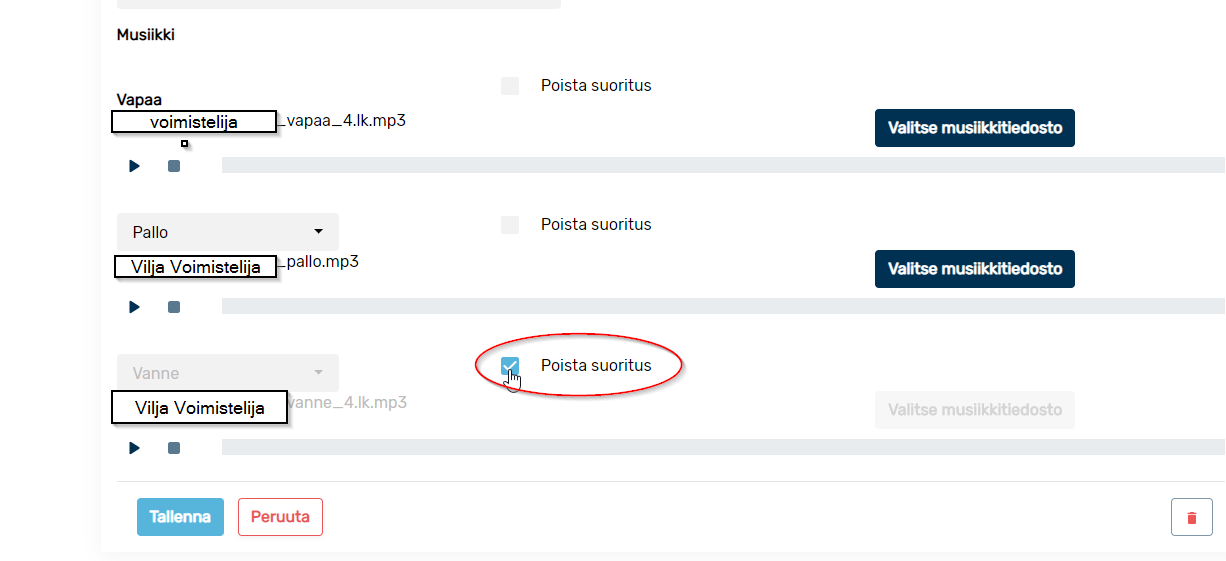The height and width of the screenshot is (561, 1226).
Task: Play the Pallo mp3 track
Action: pos(134,307)
